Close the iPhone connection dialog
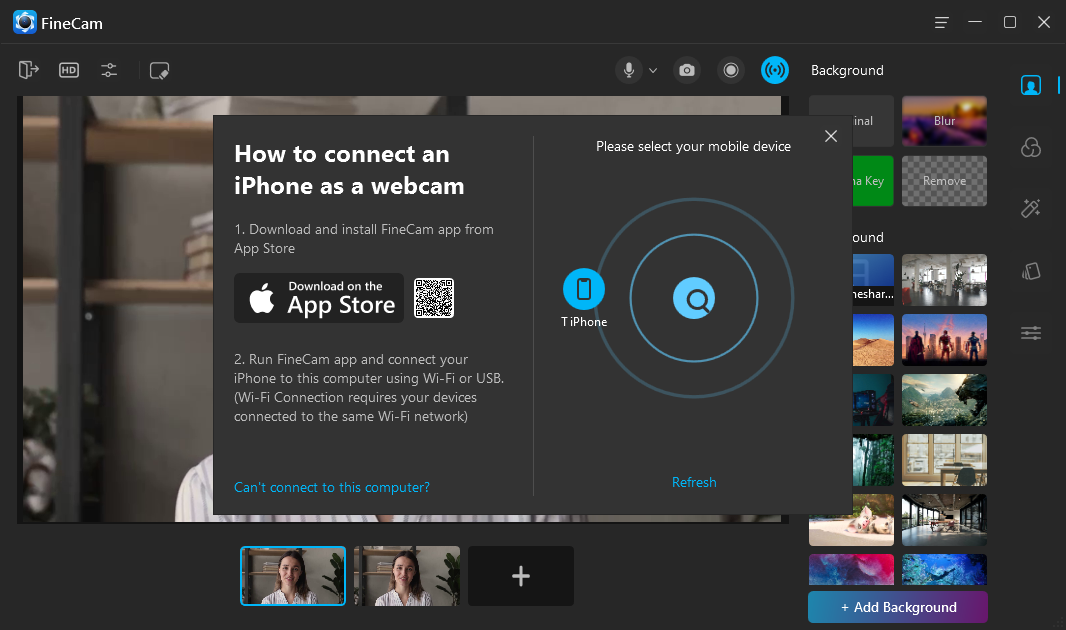 [831, 136]
